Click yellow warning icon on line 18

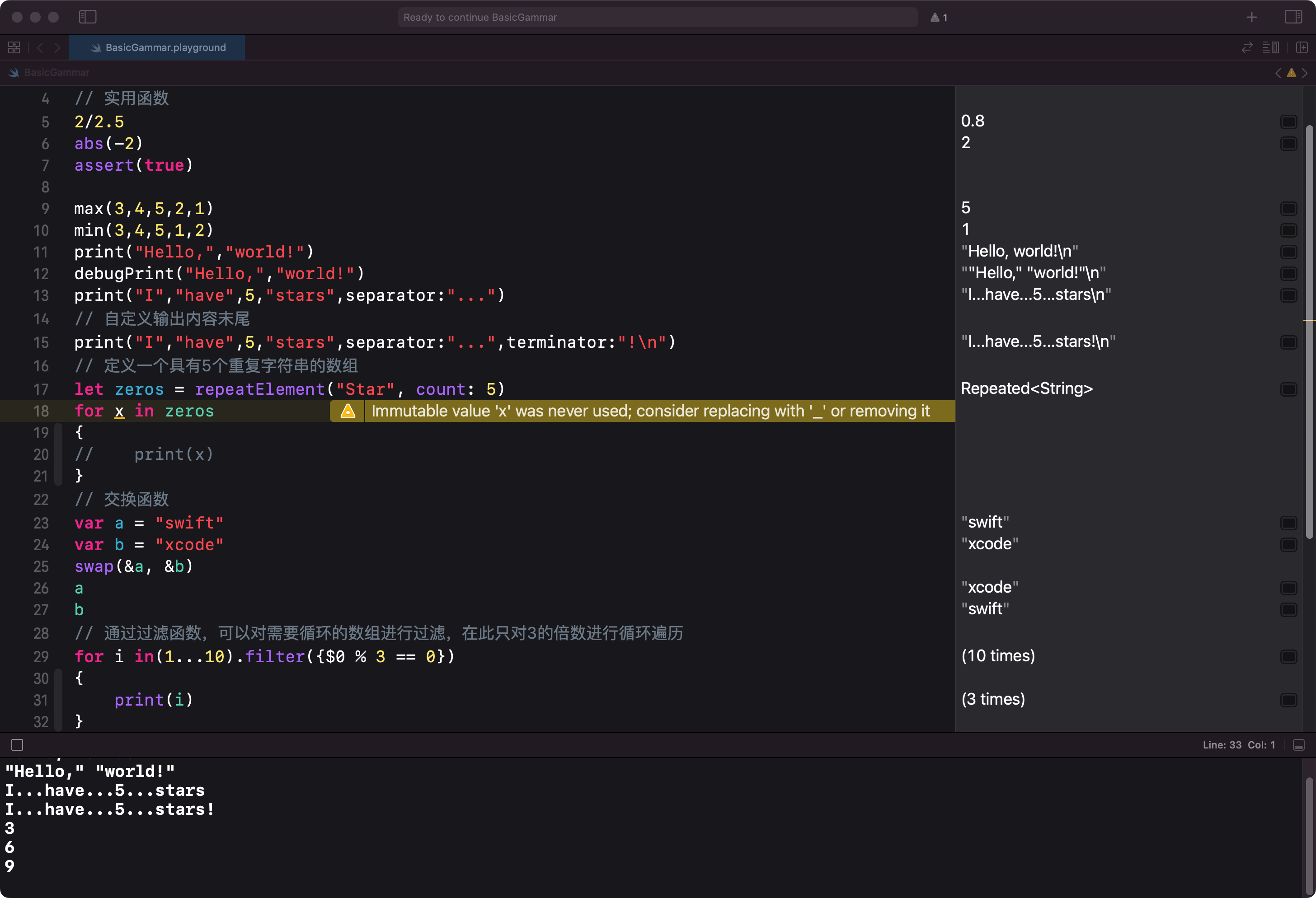348,411
